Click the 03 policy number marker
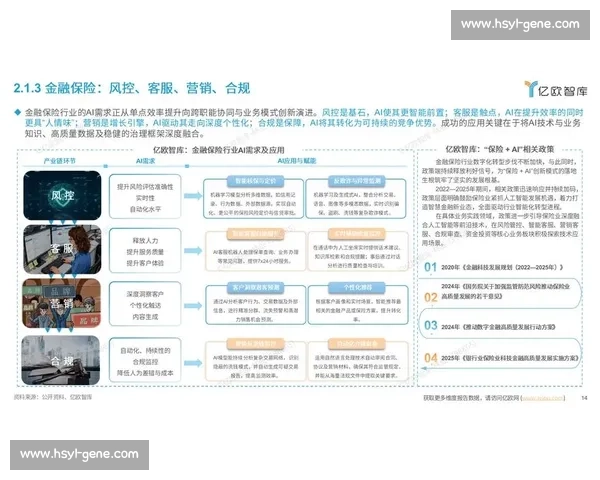 (430, 325)
